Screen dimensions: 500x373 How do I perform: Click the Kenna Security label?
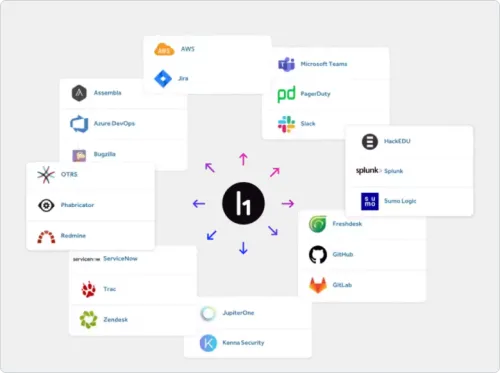tap(243, 343)
